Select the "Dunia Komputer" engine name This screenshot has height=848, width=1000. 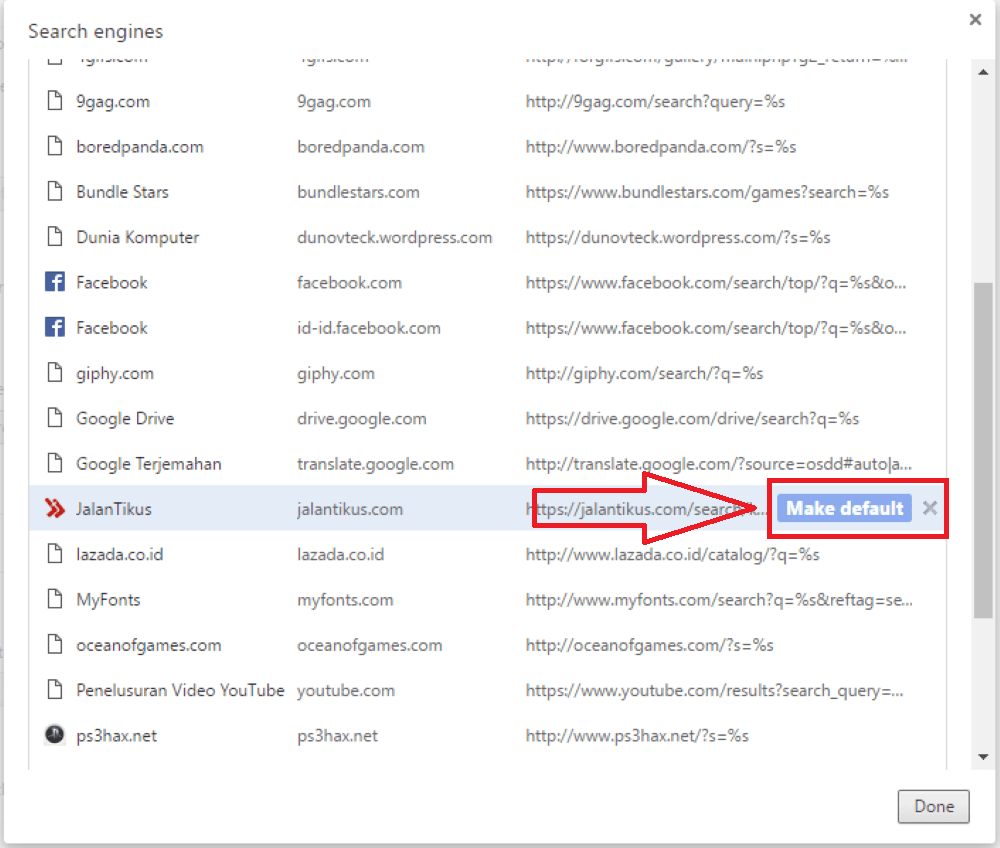(x=138, y=237)
